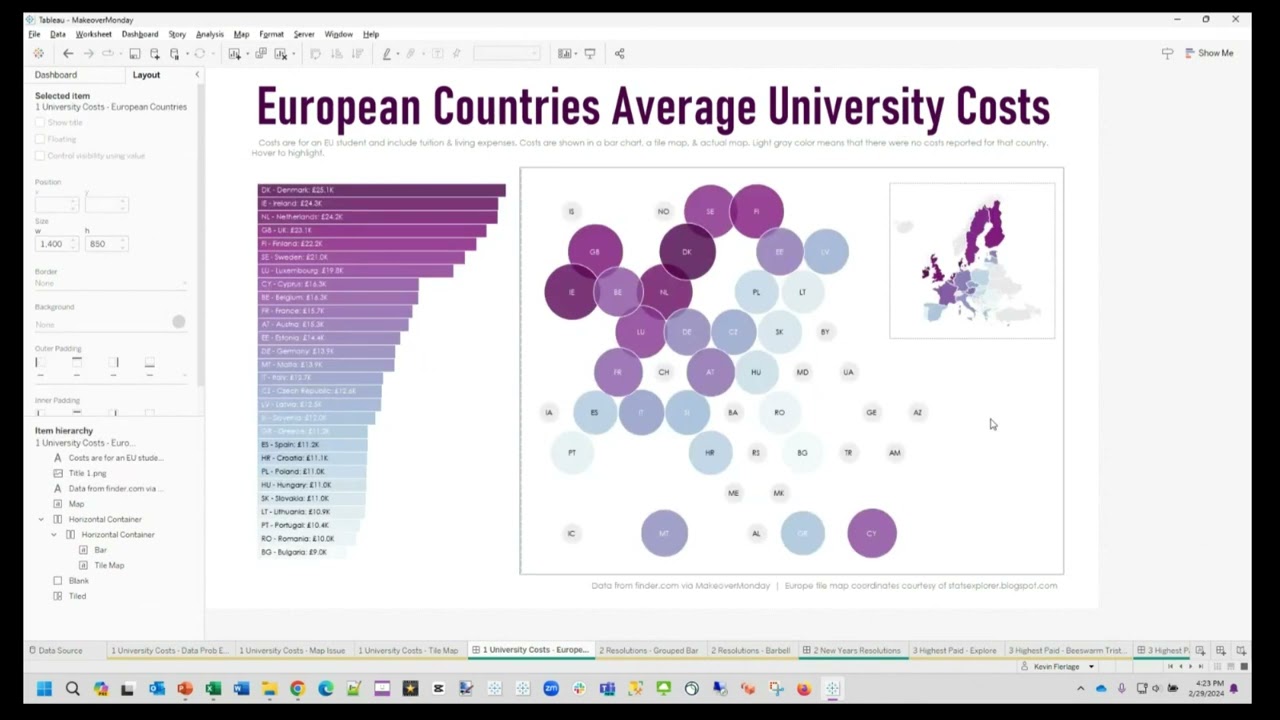Open the Analysis menu

[210, 34]
